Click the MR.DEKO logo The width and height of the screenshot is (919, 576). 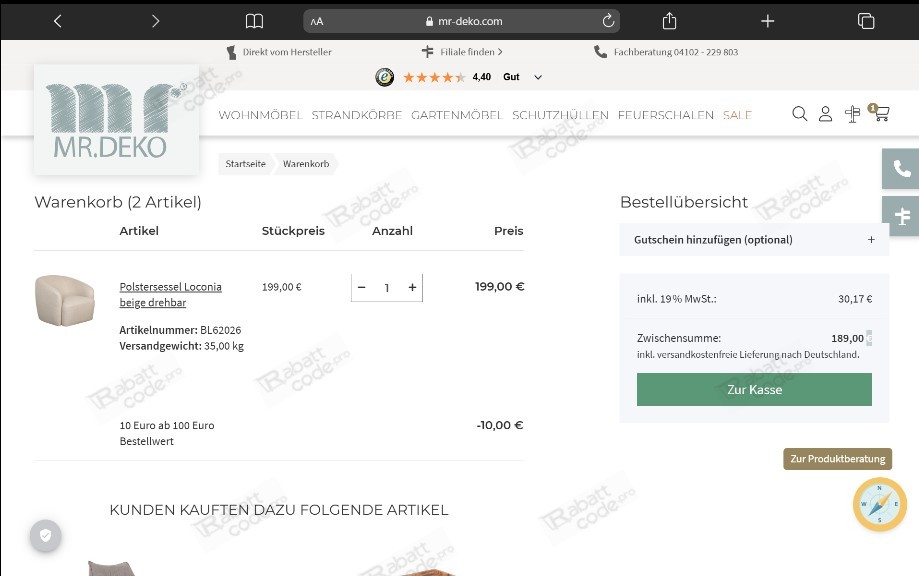[116, 120]
